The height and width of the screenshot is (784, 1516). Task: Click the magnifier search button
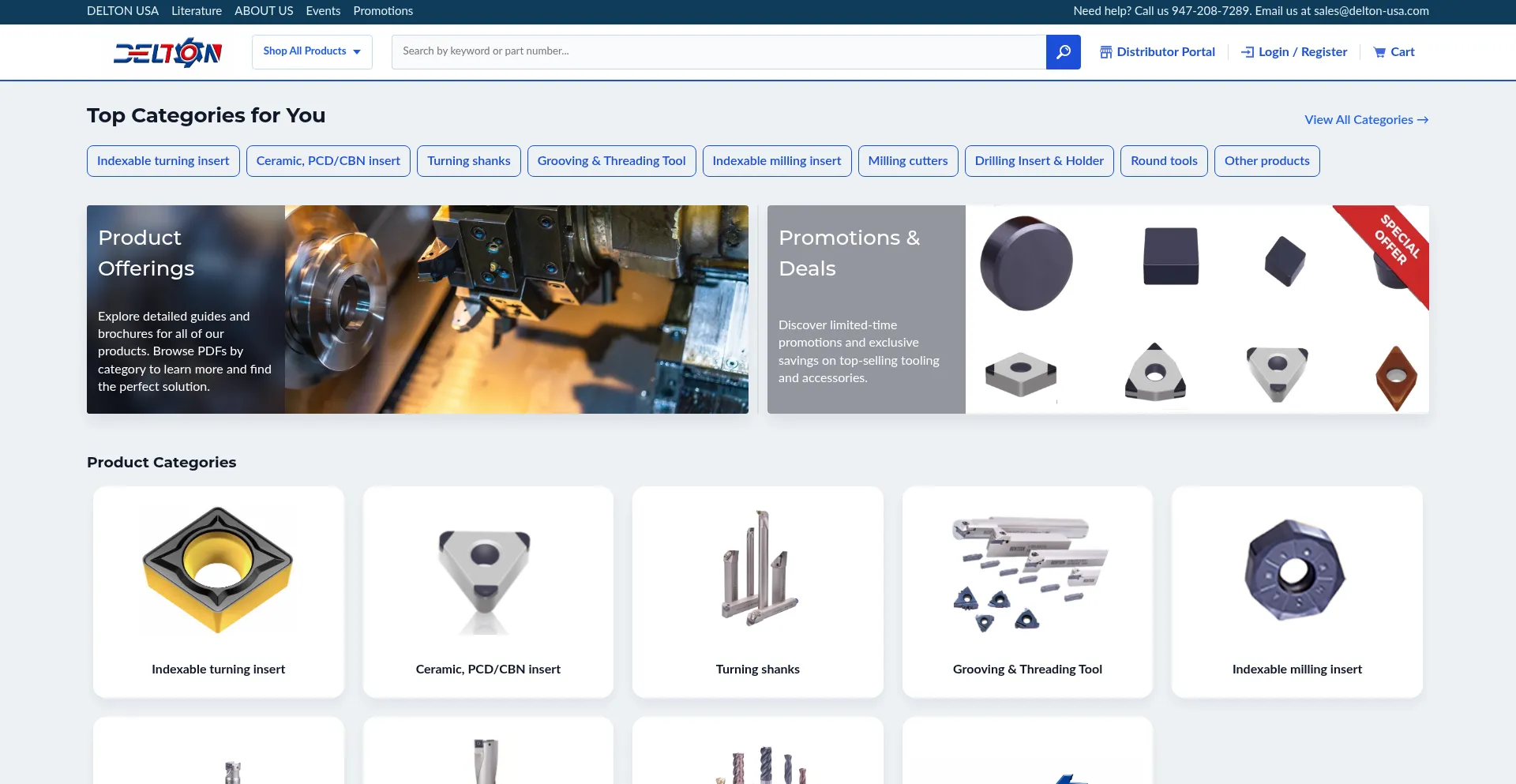point(1063,52)
